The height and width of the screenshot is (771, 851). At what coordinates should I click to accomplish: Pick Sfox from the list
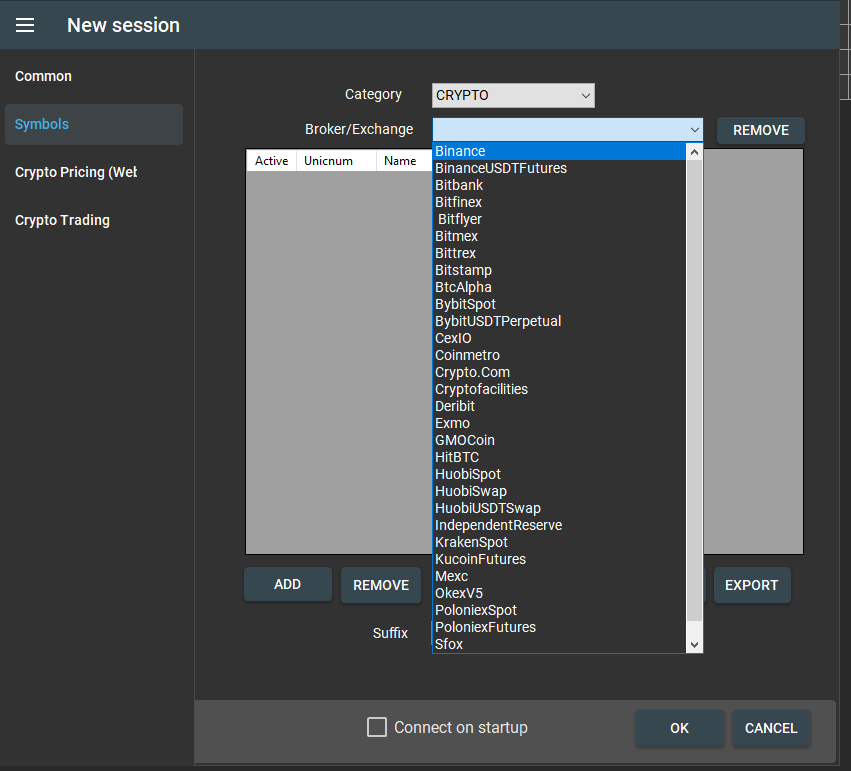point(560,644)
